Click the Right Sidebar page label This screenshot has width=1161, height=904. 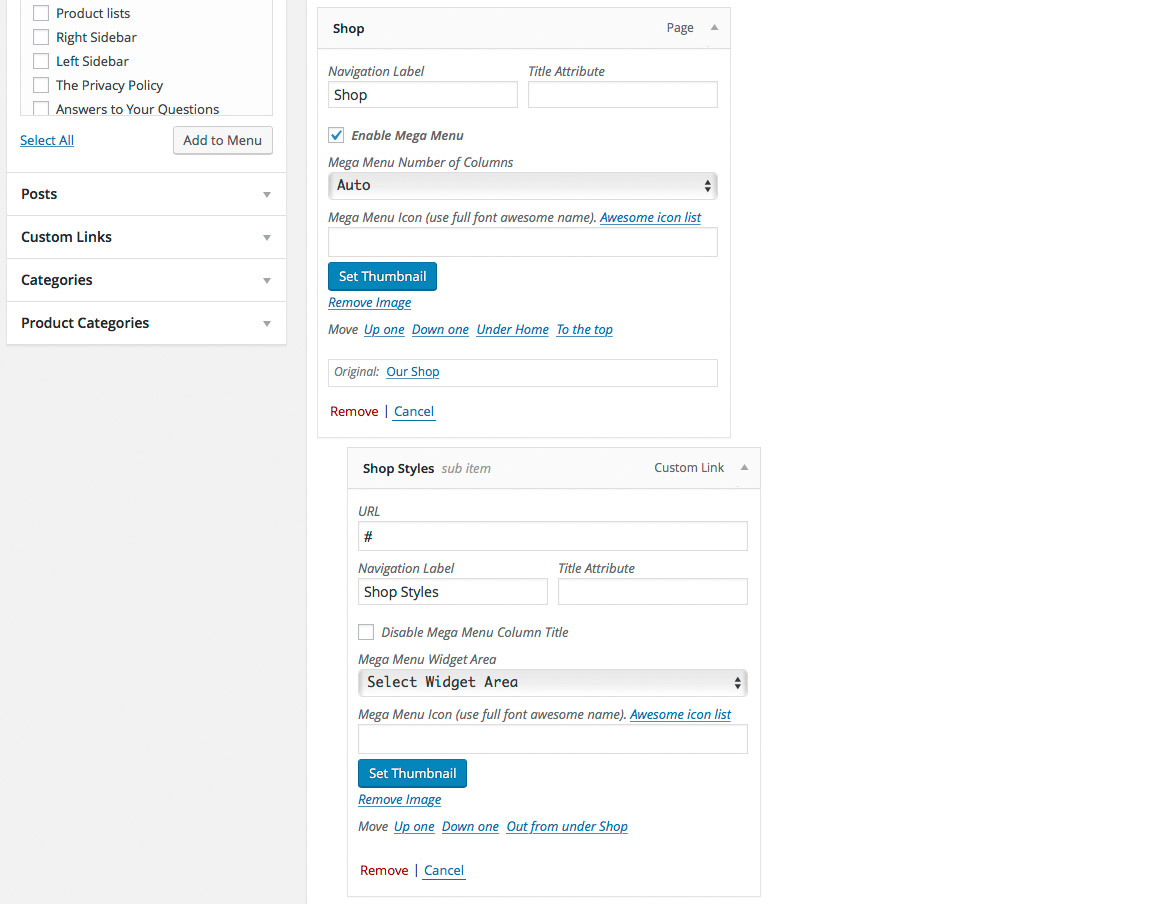(x=96, y=37)
